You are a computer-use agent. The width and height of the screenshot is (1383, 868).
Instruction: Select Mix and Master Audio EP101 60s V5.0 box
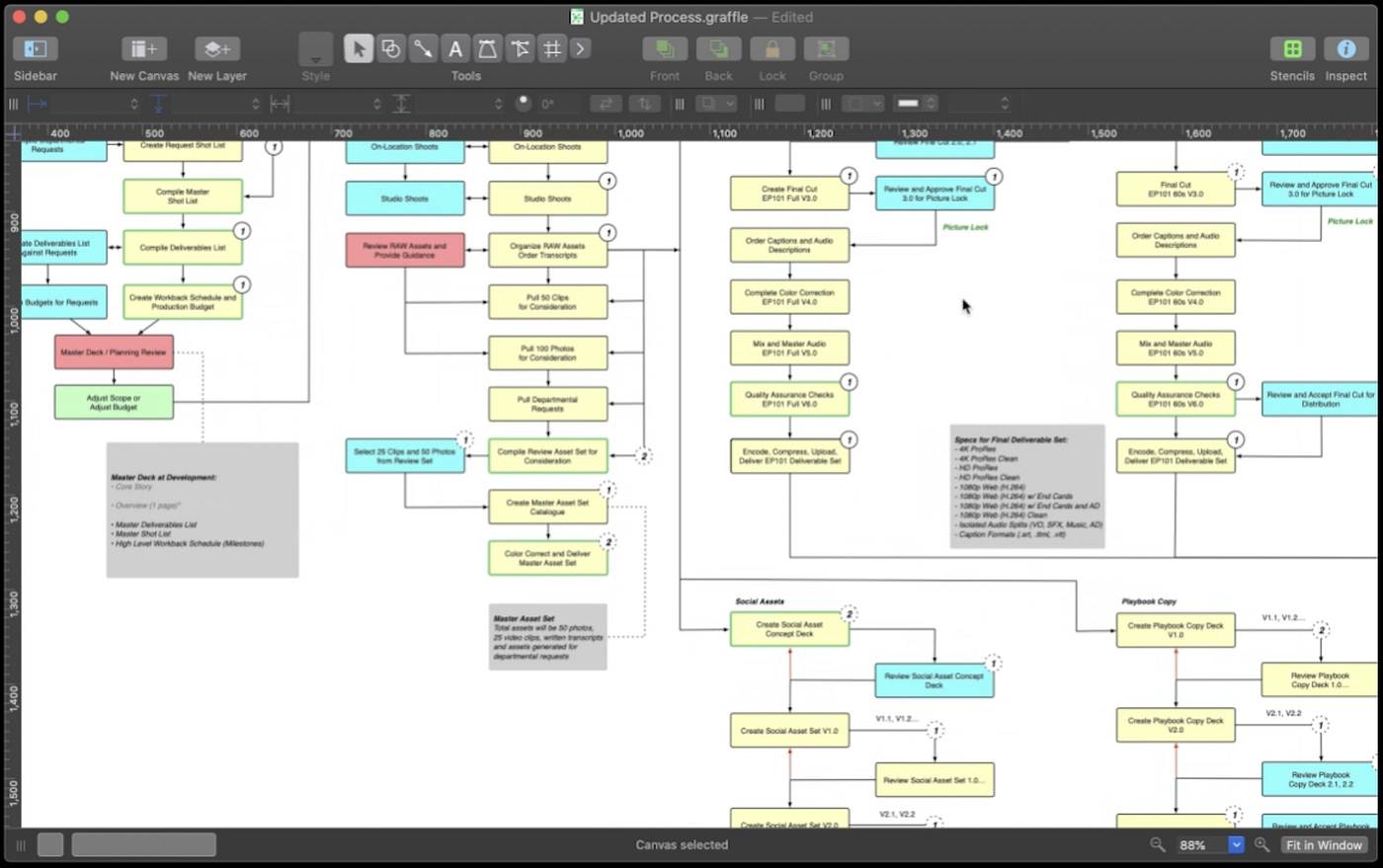click(1176, 348)
